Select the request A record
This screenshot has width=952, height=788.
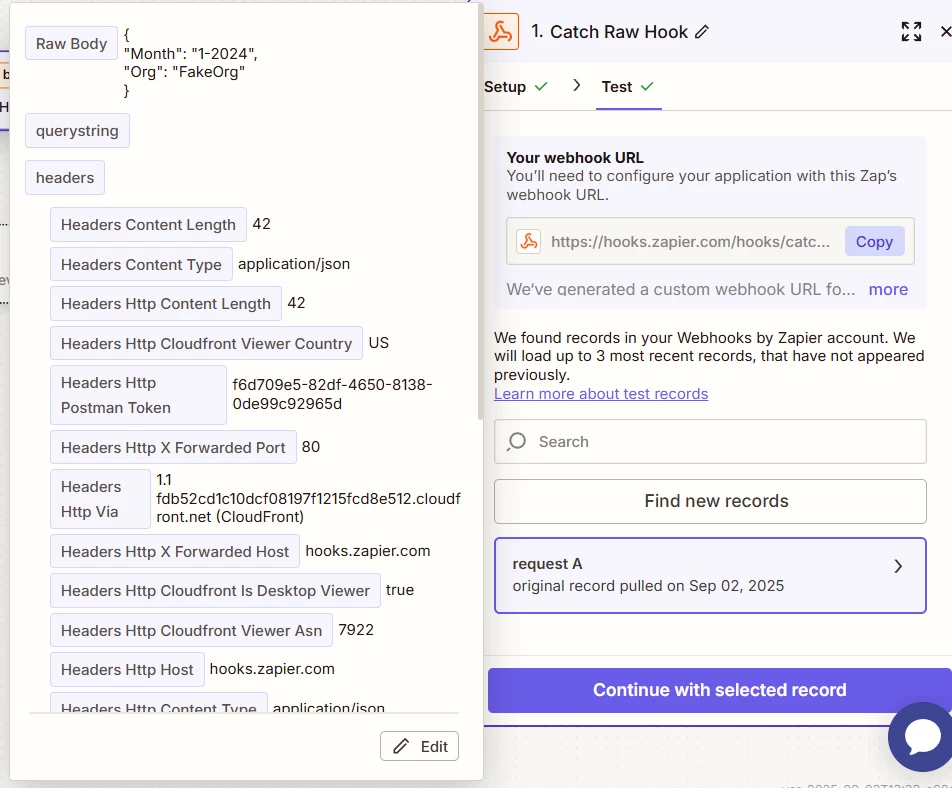[710, 575]
